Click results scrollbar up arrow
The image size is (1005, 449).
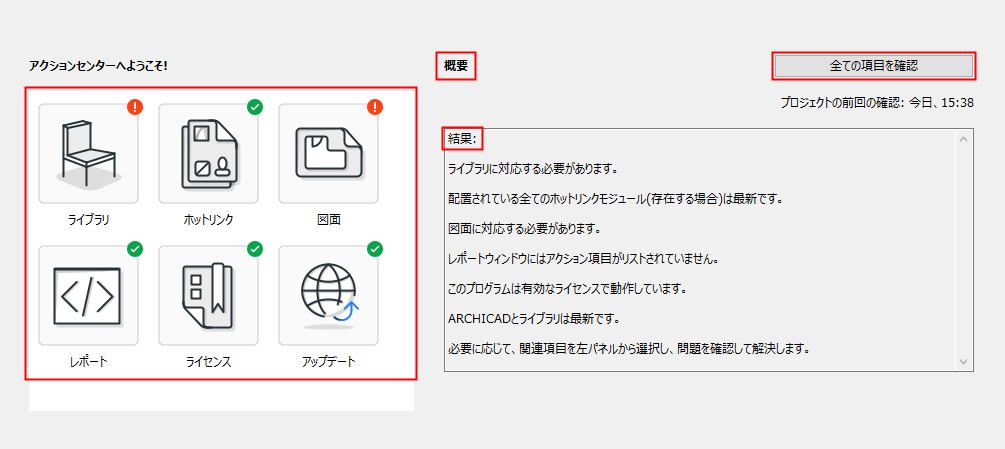click(x=963, y=138)
